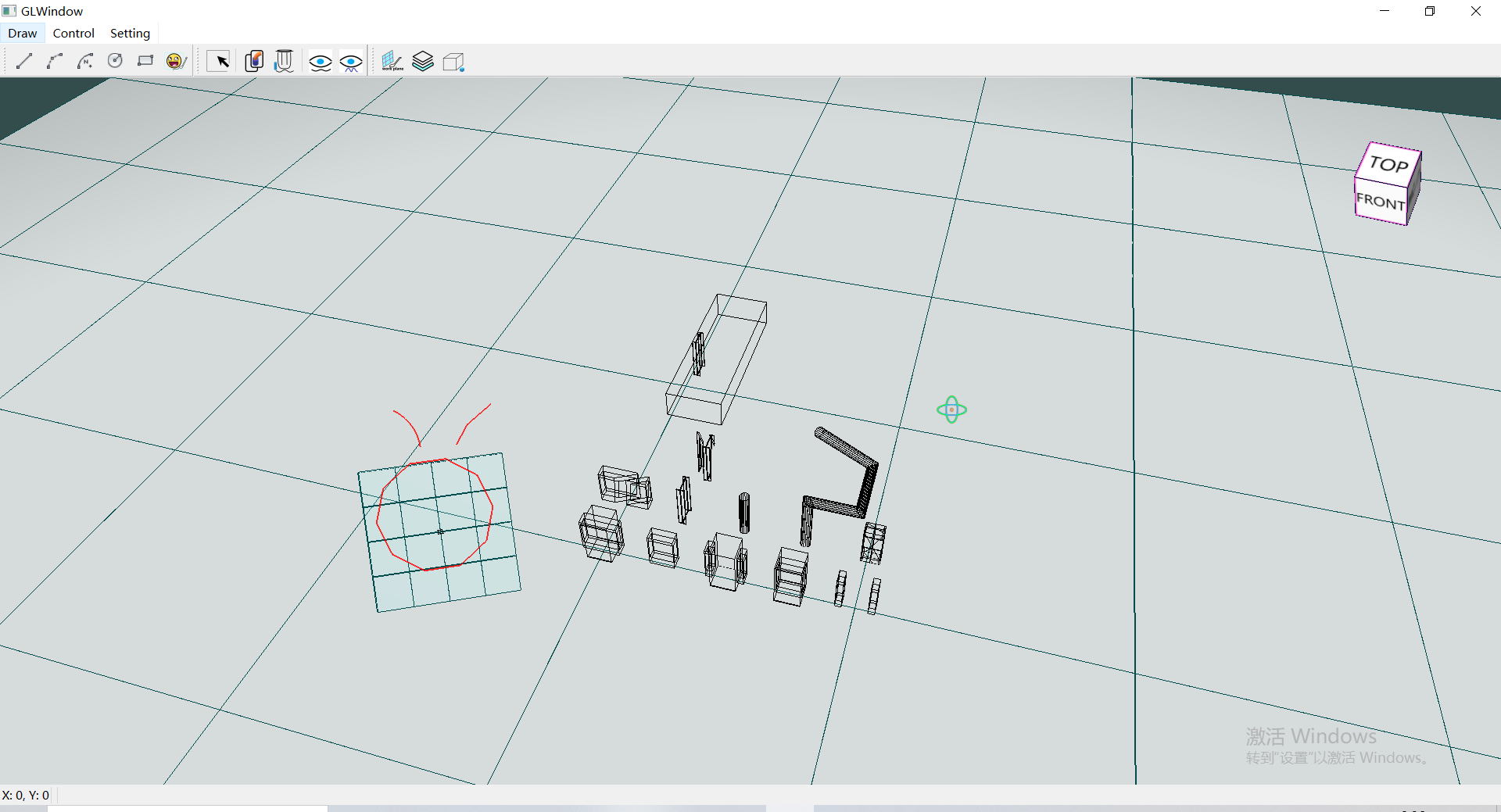This screenshot has height=812, width=1501.
Task: Toggle the eye with blue wave icon
Action: pyautogui.click(x=351, y=62)
